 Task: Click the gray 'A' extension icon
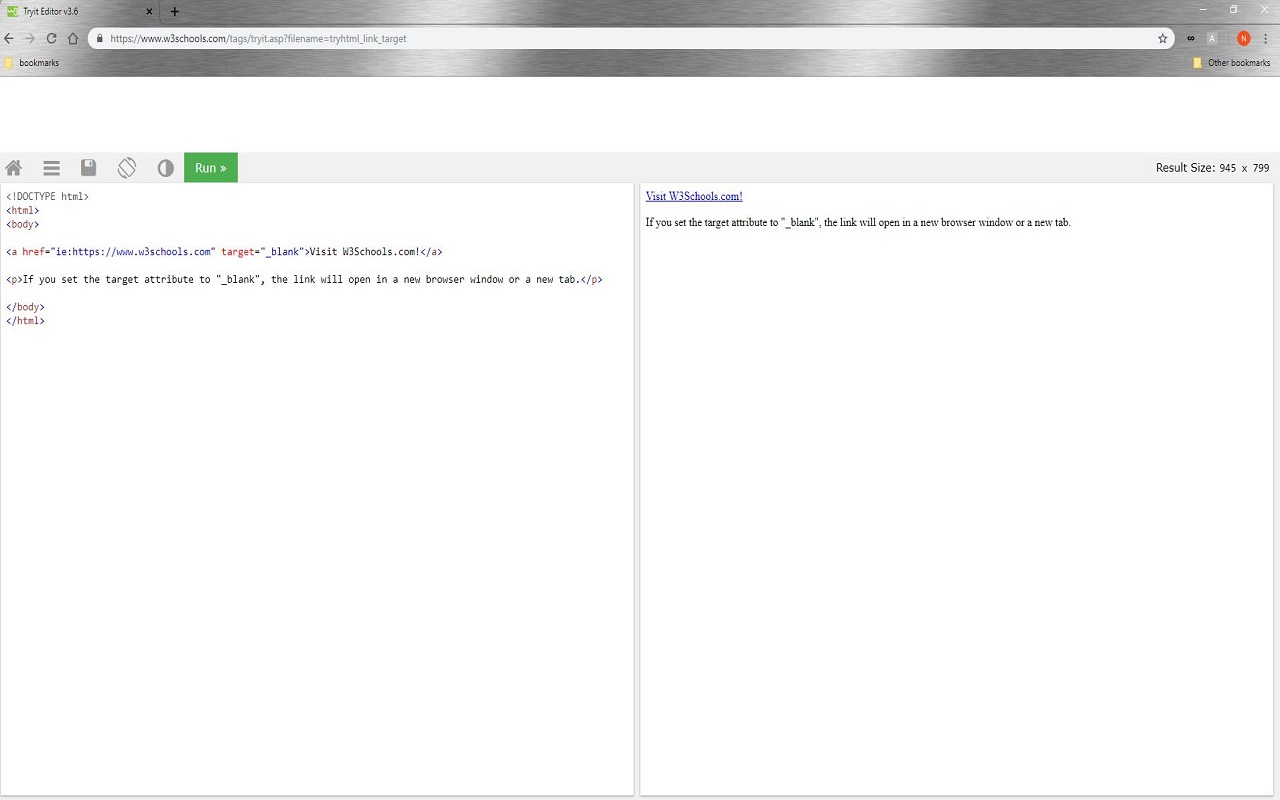pyautogui.click(x=1212, y=38)
